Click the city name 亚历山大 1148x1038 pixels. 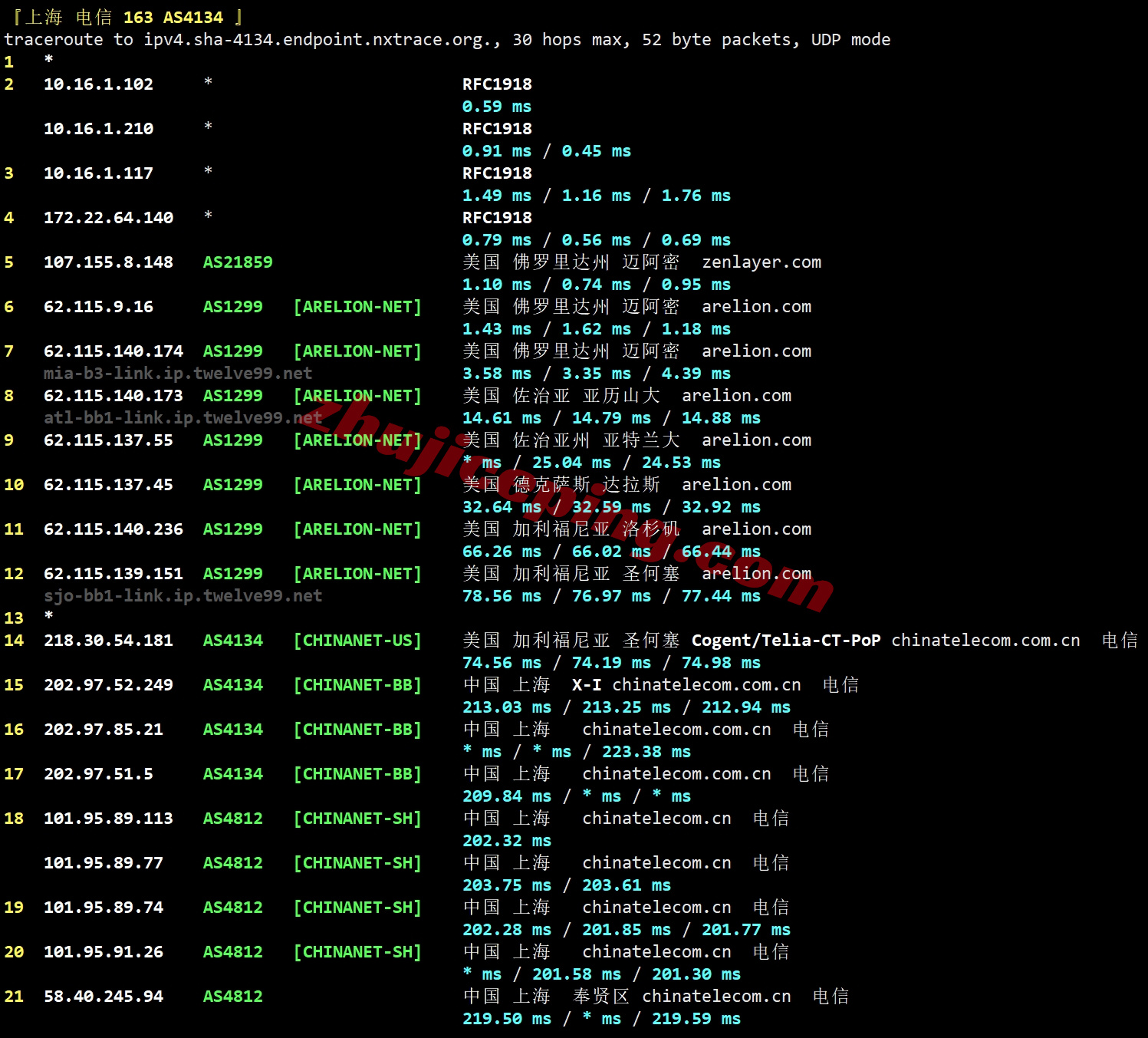(621, 396)
